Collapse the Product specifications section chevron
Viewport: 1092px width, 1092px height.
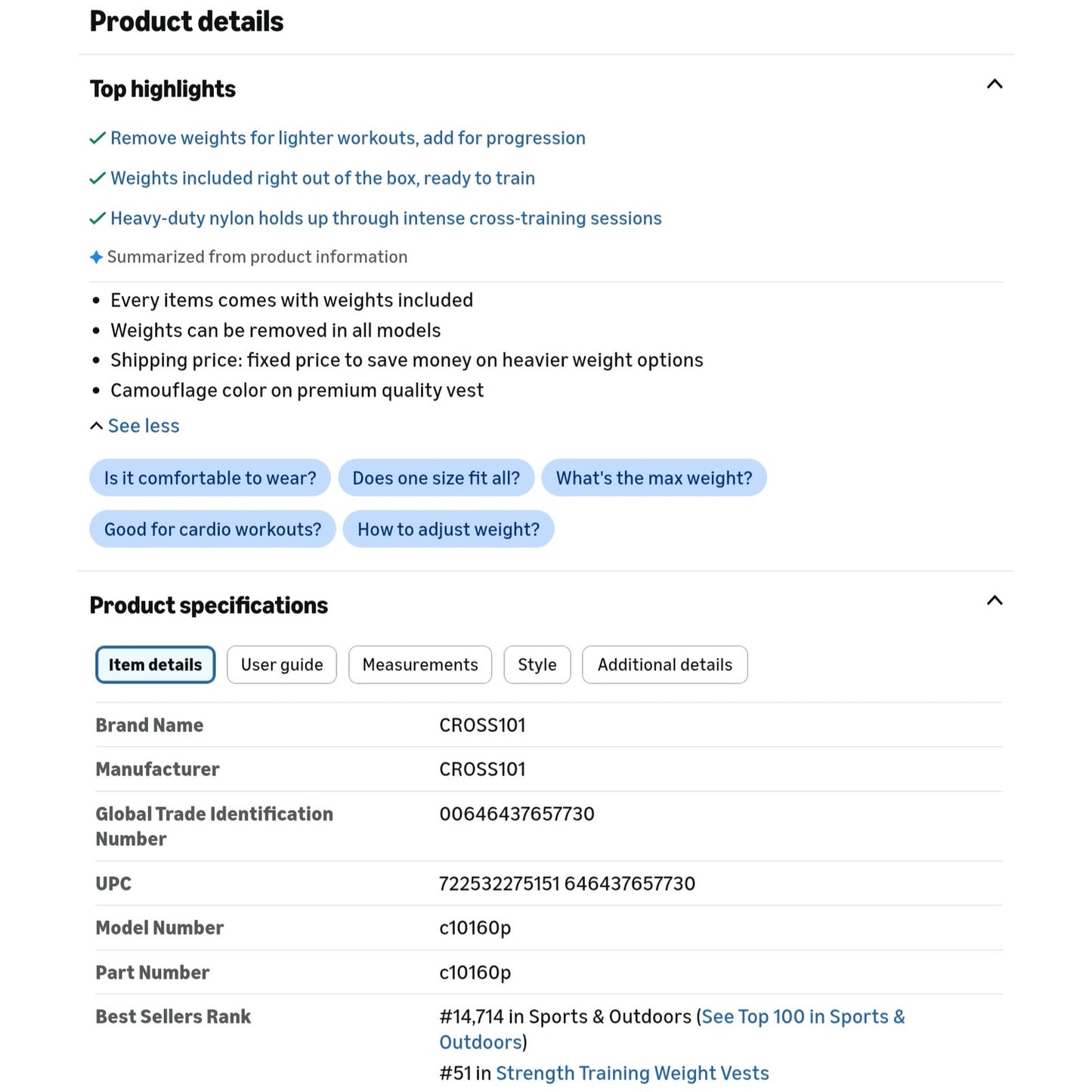pos(995,601)
